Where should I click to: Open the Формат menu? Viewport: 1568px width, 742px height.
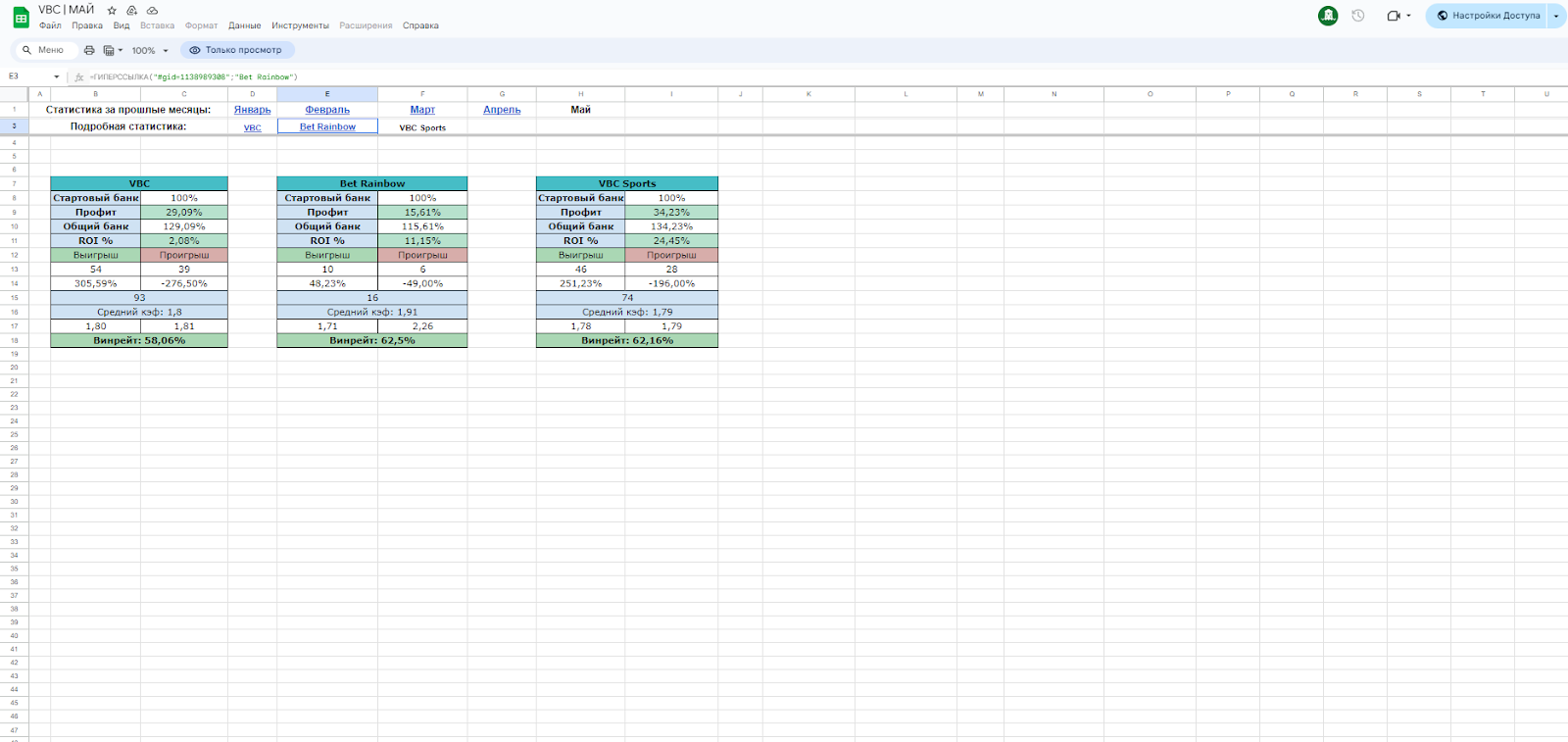(x=202, y=25)
